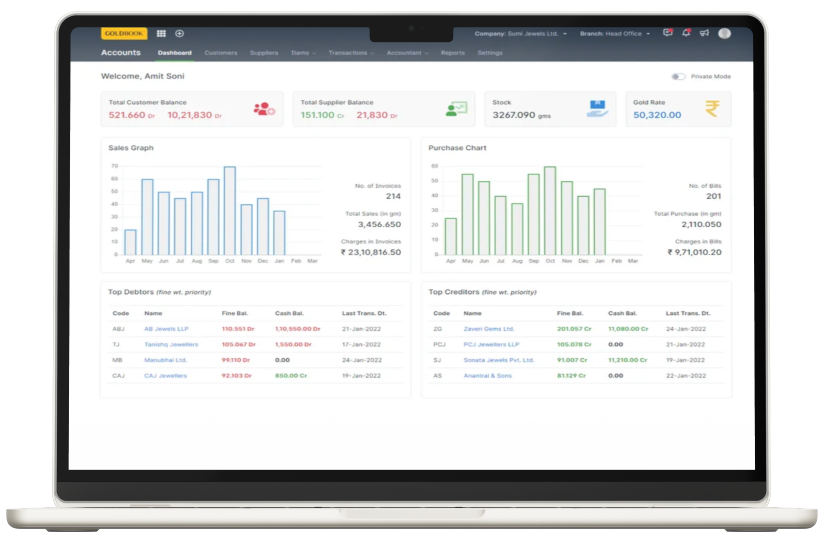The height and width of the screenshot is (543, 829).
Task: Click the rupee Gold Rate icon
Action: coord(711,109)
